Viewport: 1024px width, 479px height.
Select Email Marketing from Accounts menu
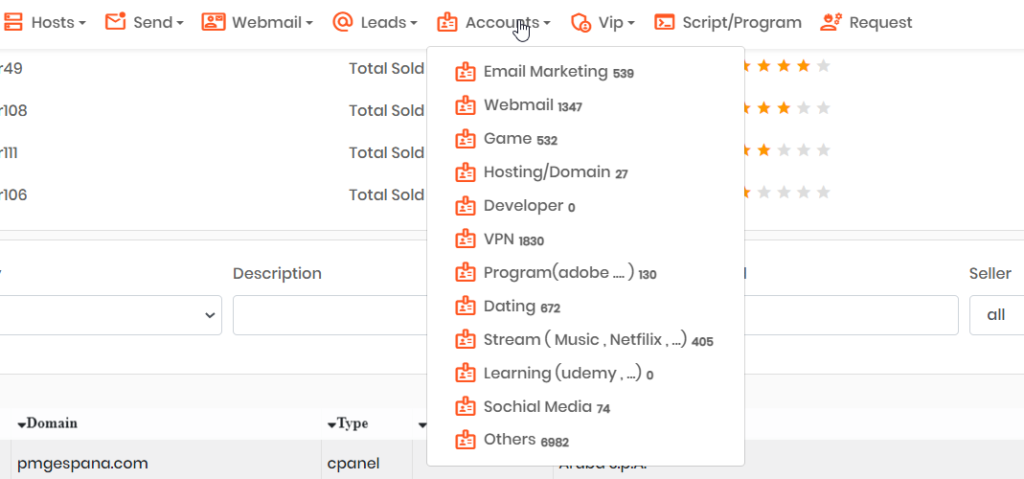545,72
